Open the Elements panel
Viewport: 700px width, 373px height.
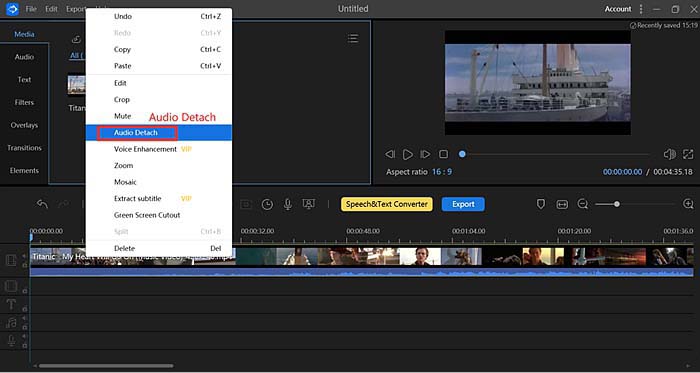click(24, 170)
